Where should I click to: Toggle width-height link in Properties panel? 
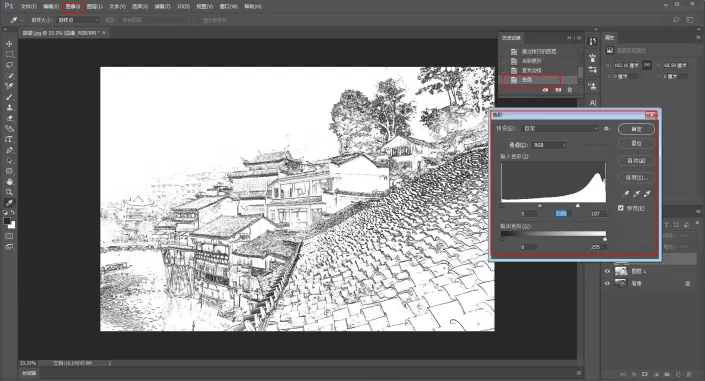pos(647,65)
